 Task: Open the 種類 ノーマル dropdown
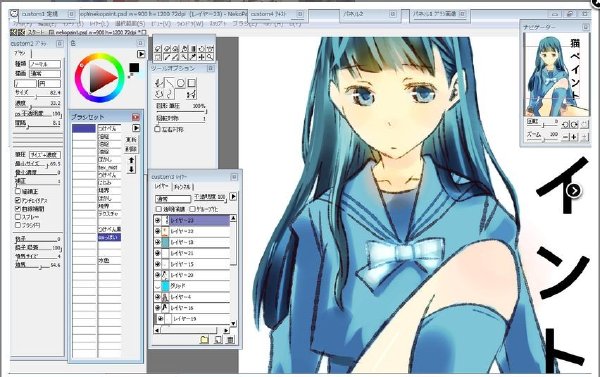(45, 64)
